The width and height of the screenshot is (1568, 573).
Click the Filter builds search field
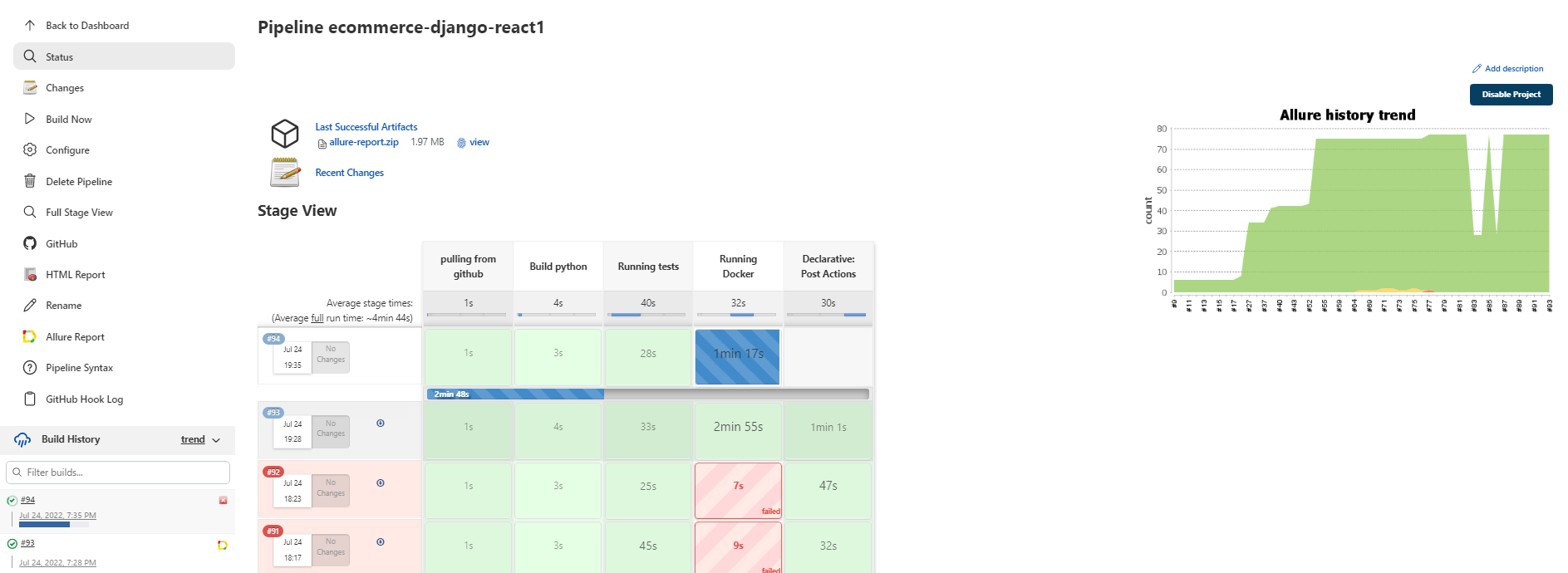tap(117, 472)
